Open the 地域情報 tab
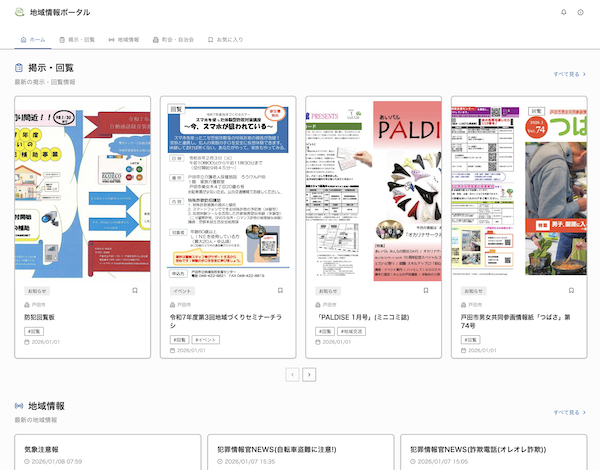 (x=124, y=40)
